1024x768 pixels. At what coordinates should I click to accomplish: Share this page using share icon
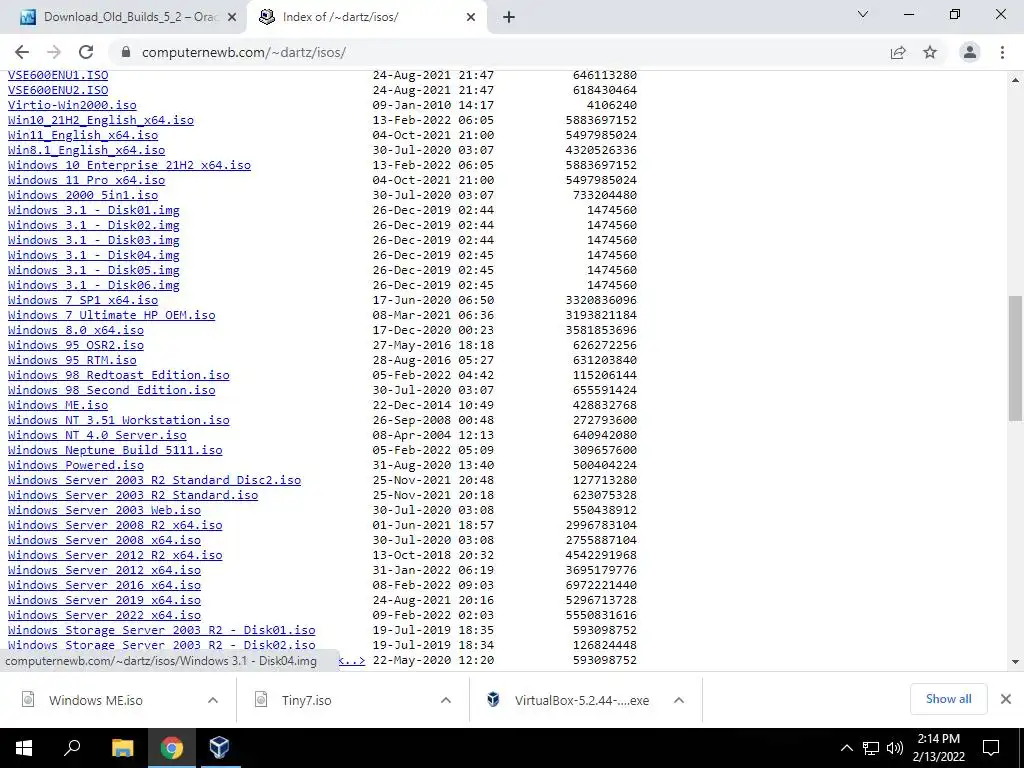point(898,52)
